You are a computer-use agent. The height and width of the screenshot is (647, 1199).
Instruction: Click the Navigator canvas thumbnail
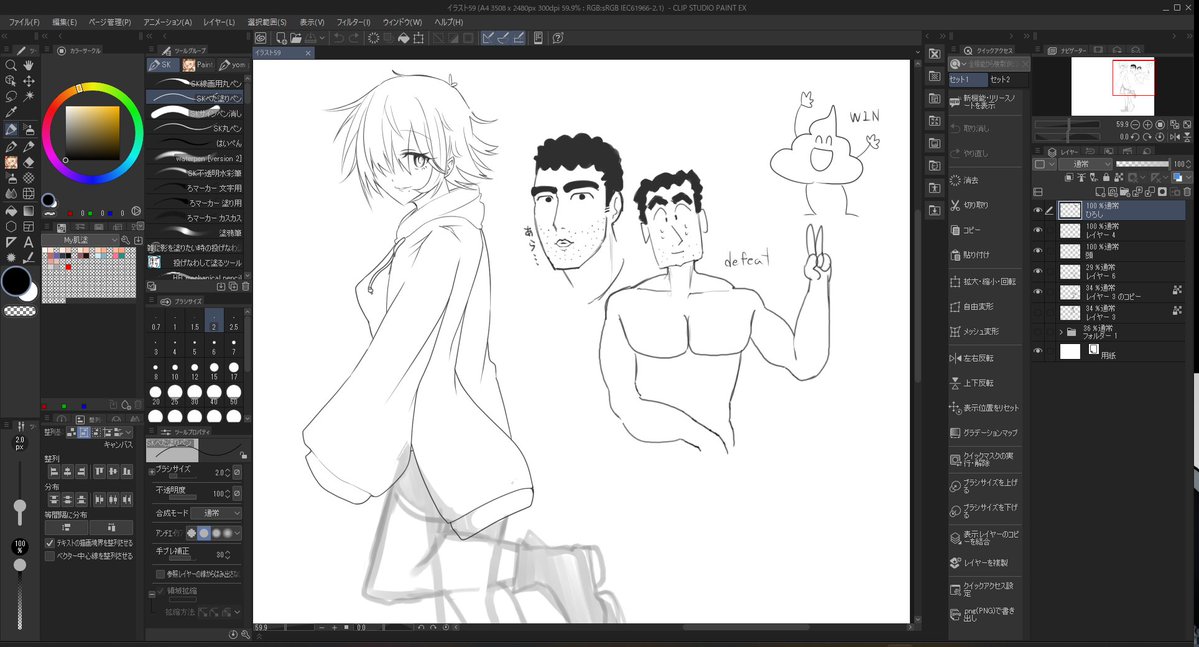pyautogui.click(x=1113, y=86)
